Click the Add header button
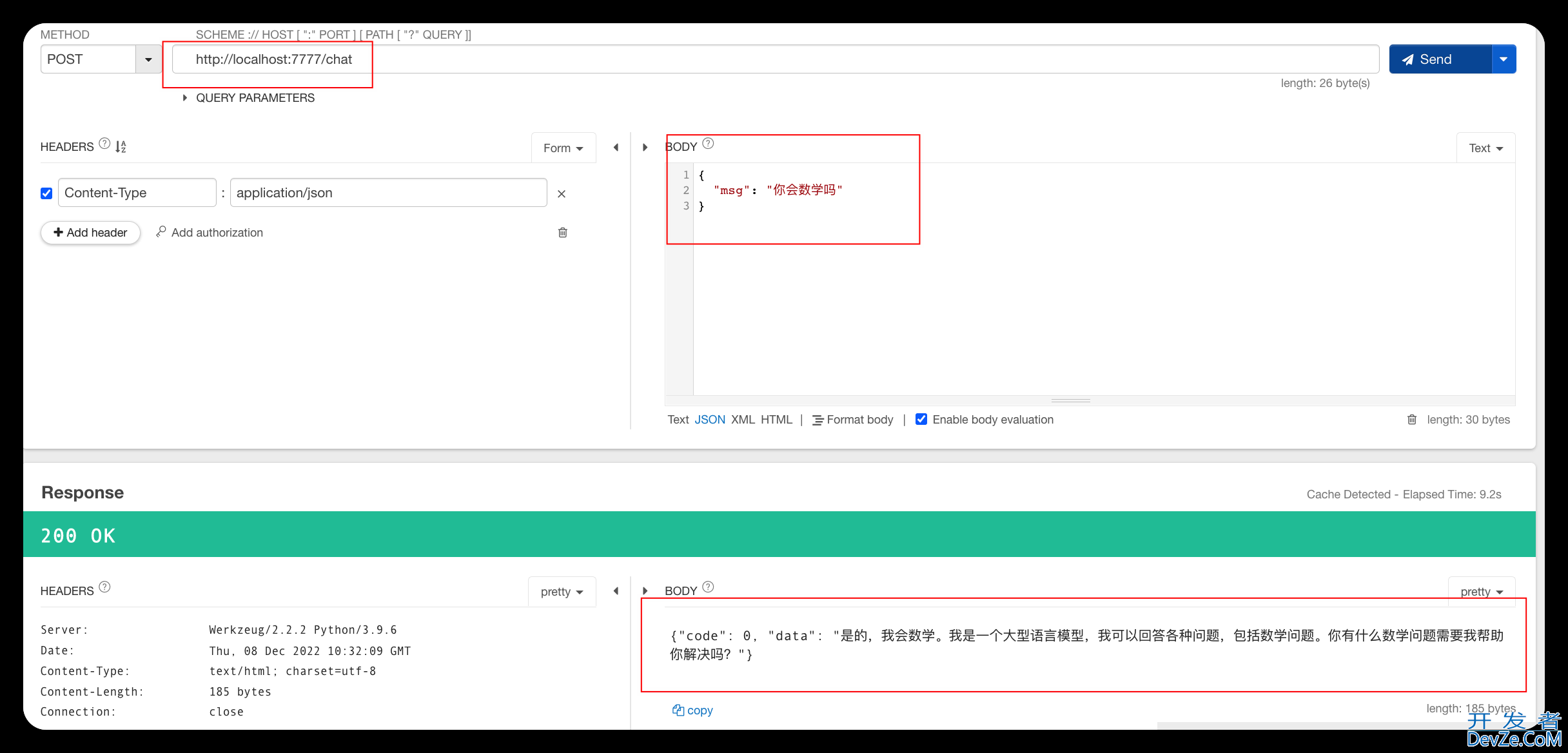 (x=90, y=233)
